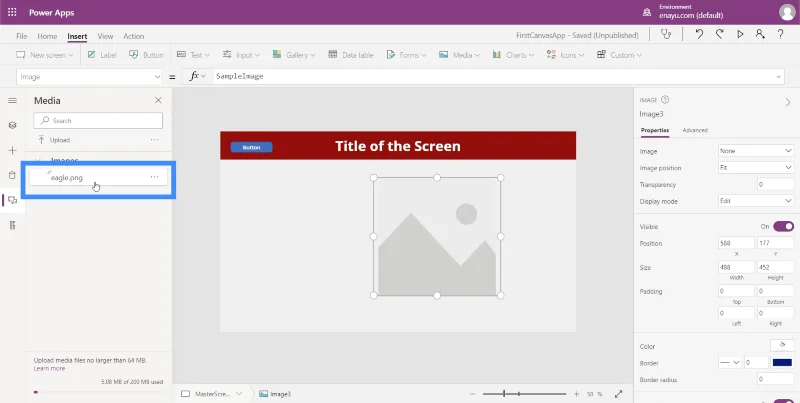This screenshot has width=800, height=403.
Task: Upload a media file
Action: coord(54,140)
